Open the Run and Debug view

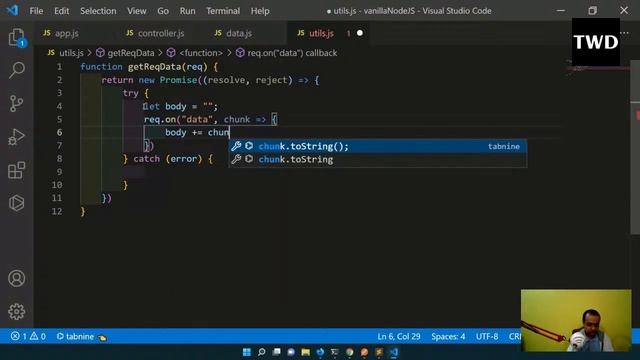pyautogui.click(x=16, y=137)
